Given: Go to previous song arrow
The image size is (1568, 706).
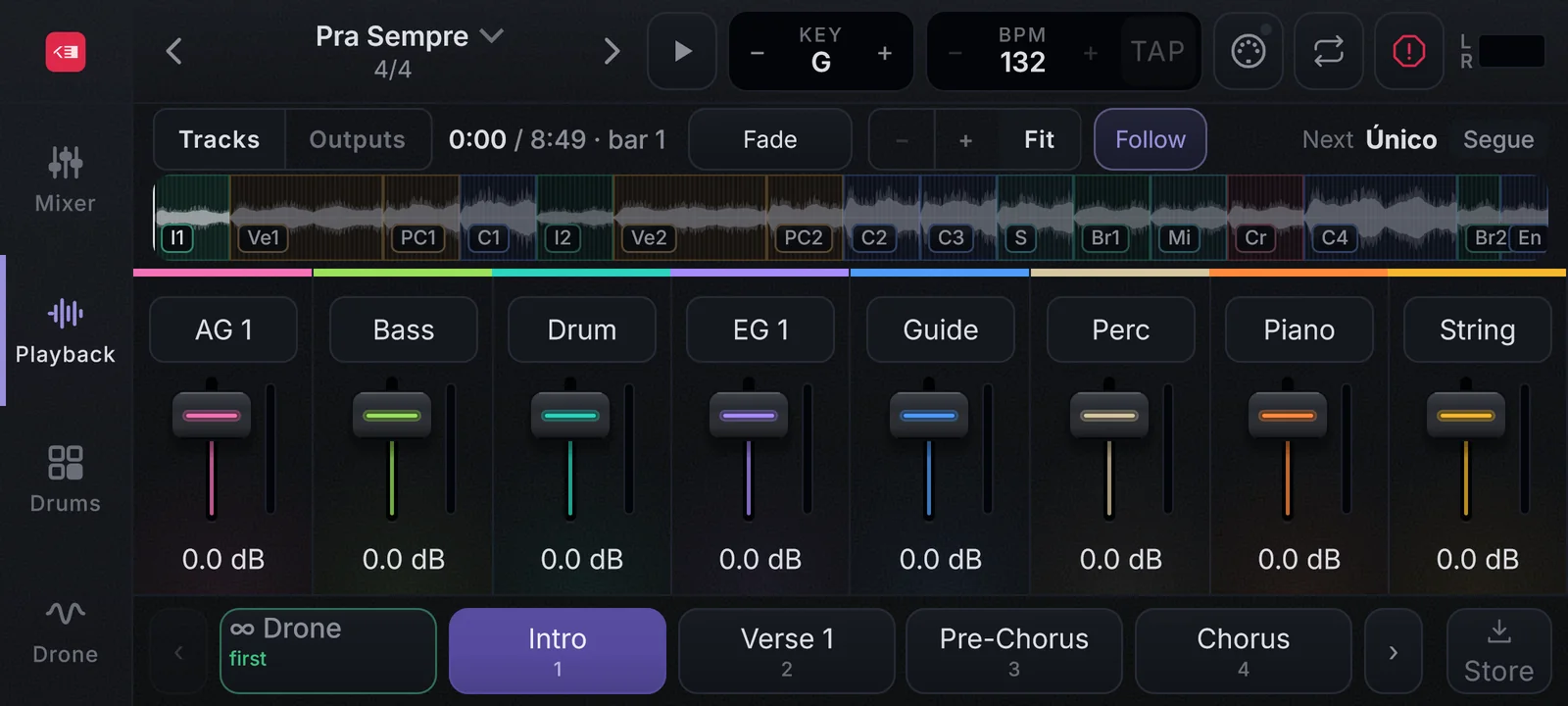Looking at the screenshot, I should coord(174,51).
